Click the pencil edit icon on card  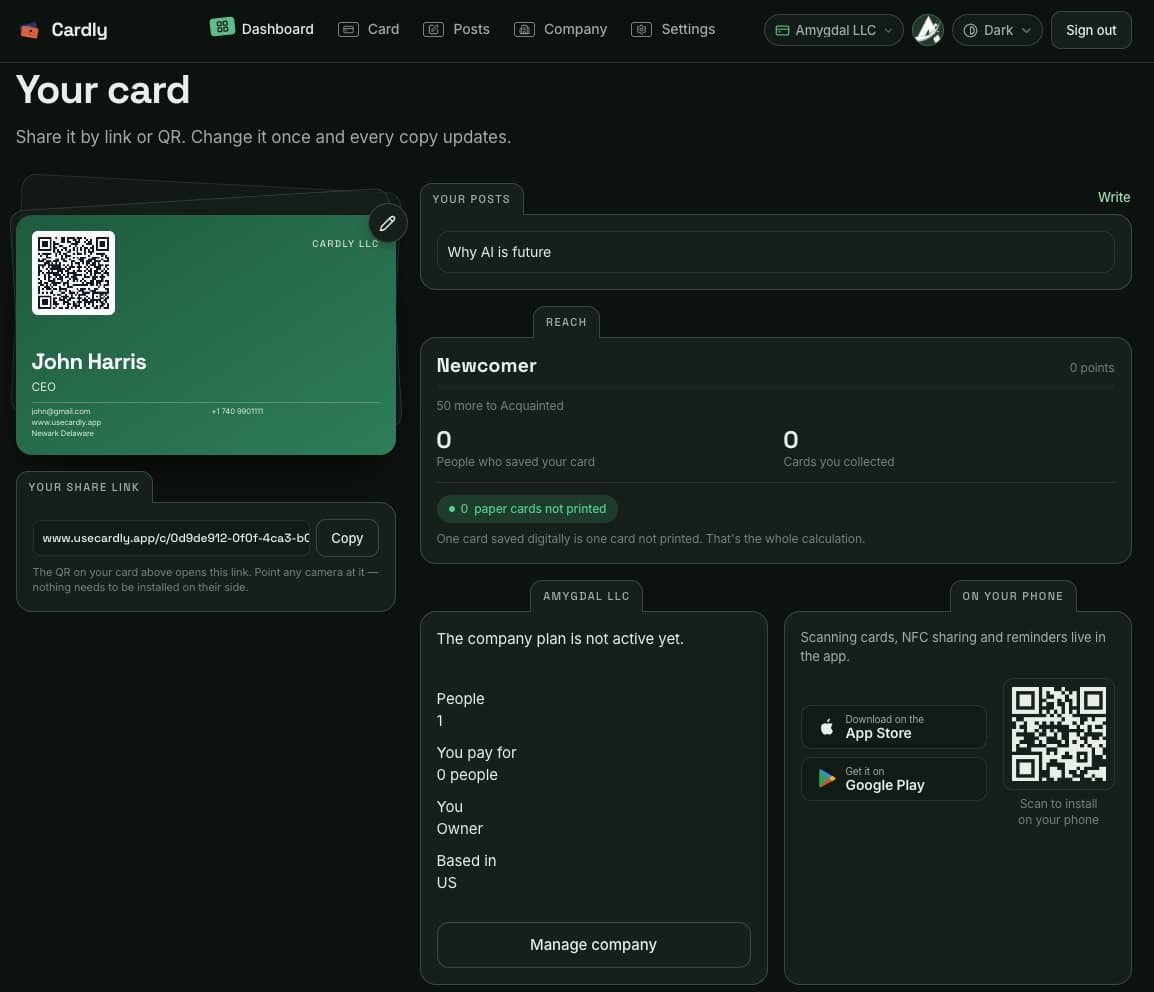click(x=388, y=223)
